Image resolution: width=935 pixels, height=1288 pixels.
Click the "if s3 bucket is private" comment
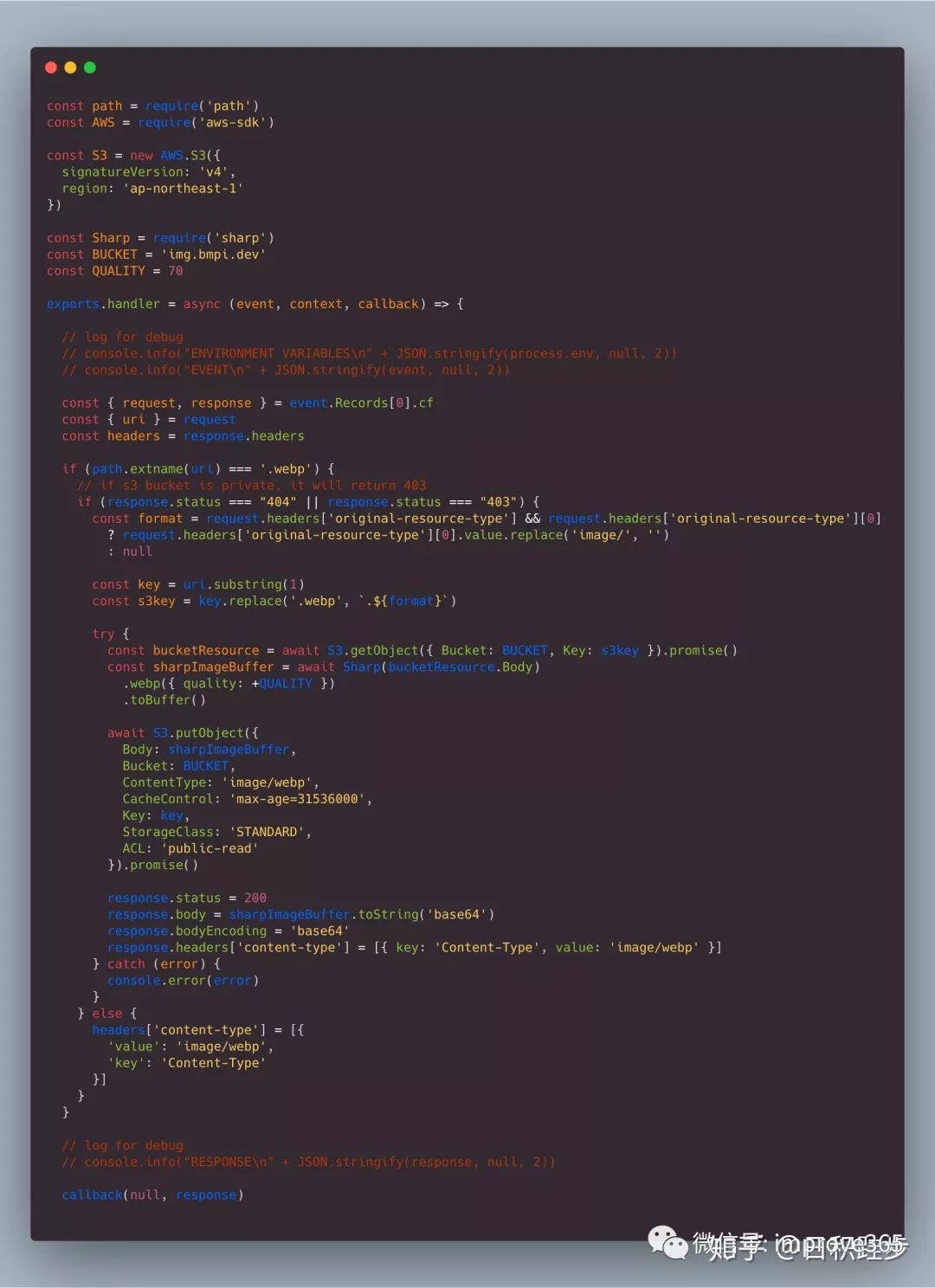[252, 486]
